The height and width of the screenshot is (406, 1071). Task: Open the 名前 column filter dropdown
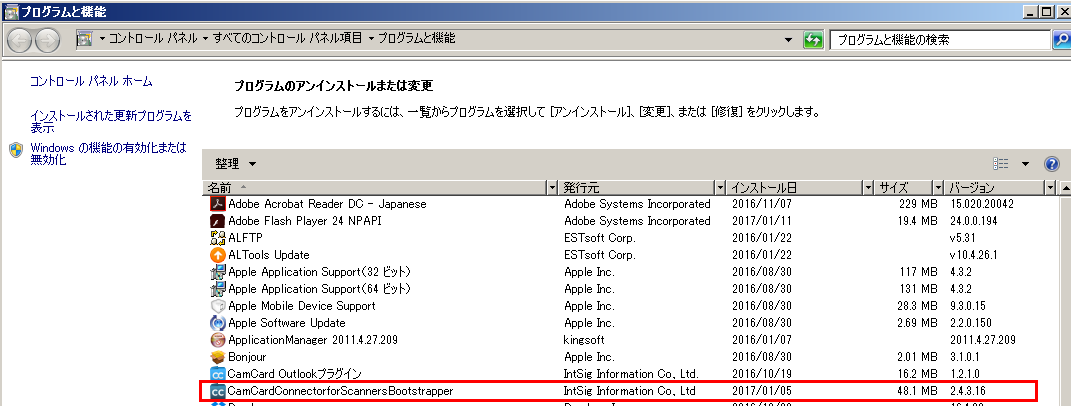point(553,187)
